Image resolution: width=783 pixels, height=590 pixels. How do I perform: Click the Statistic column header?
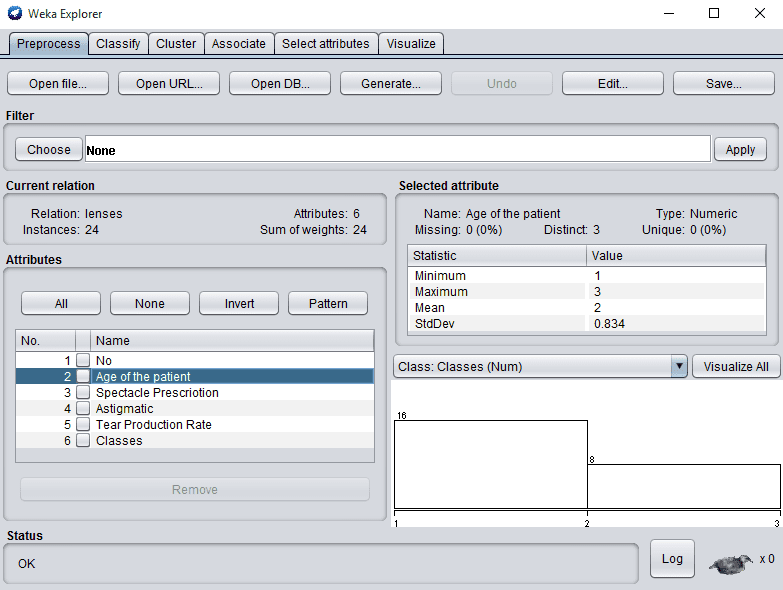click(497, 256)
